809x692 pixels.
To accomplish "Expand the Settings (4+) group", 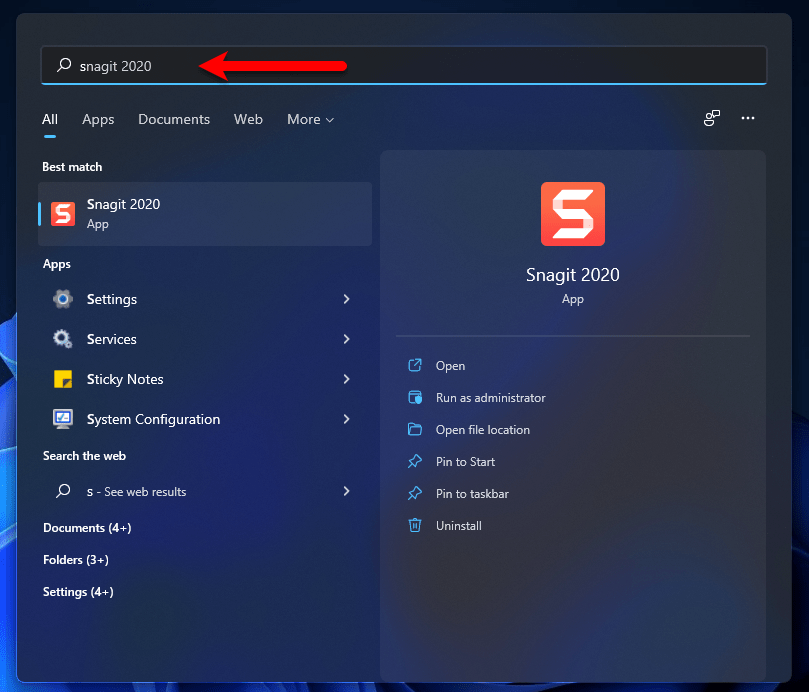I will [78, 591].
